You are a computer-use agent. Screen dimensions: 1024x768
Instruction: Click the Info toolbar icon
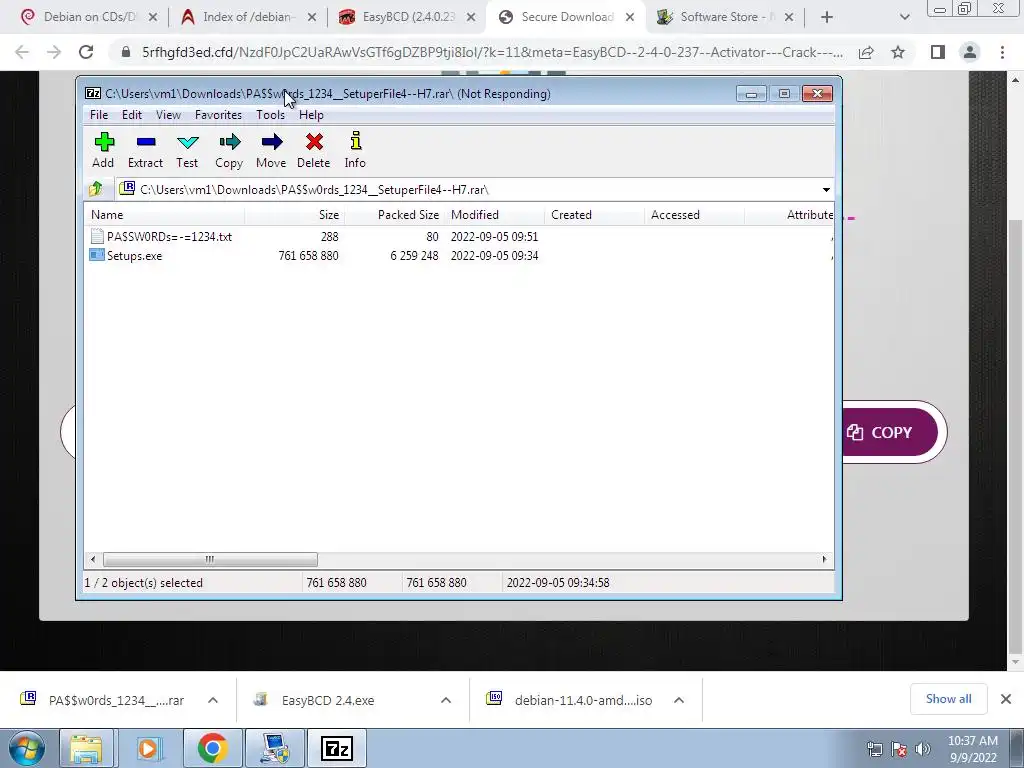pos(356,141)
